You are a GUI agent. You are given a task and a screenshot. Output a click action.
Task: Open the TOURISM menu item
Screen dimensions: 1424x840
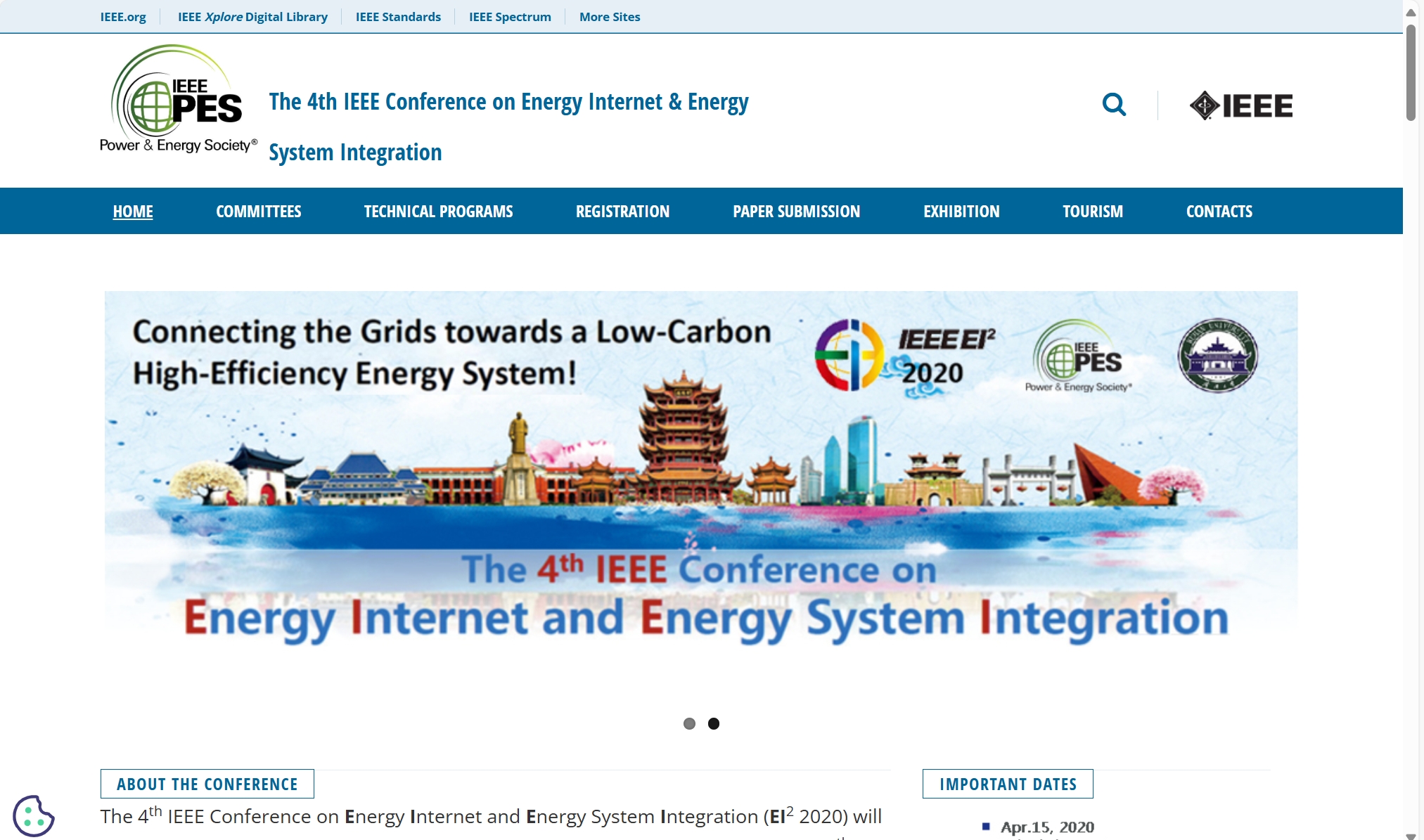[x=1093, y=211]
